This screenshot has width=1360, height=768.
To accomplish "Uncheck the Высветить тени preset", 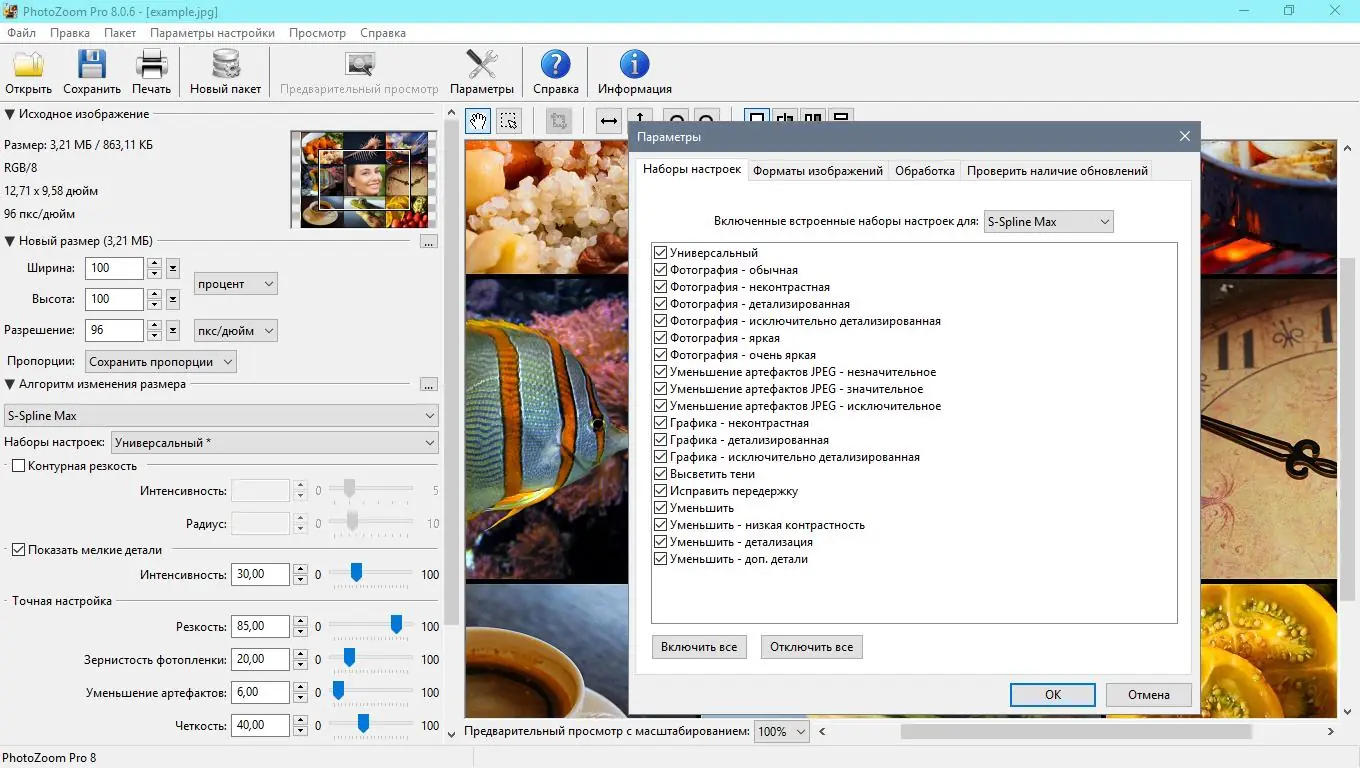I will pyautogui.click(x=660, y=474).
